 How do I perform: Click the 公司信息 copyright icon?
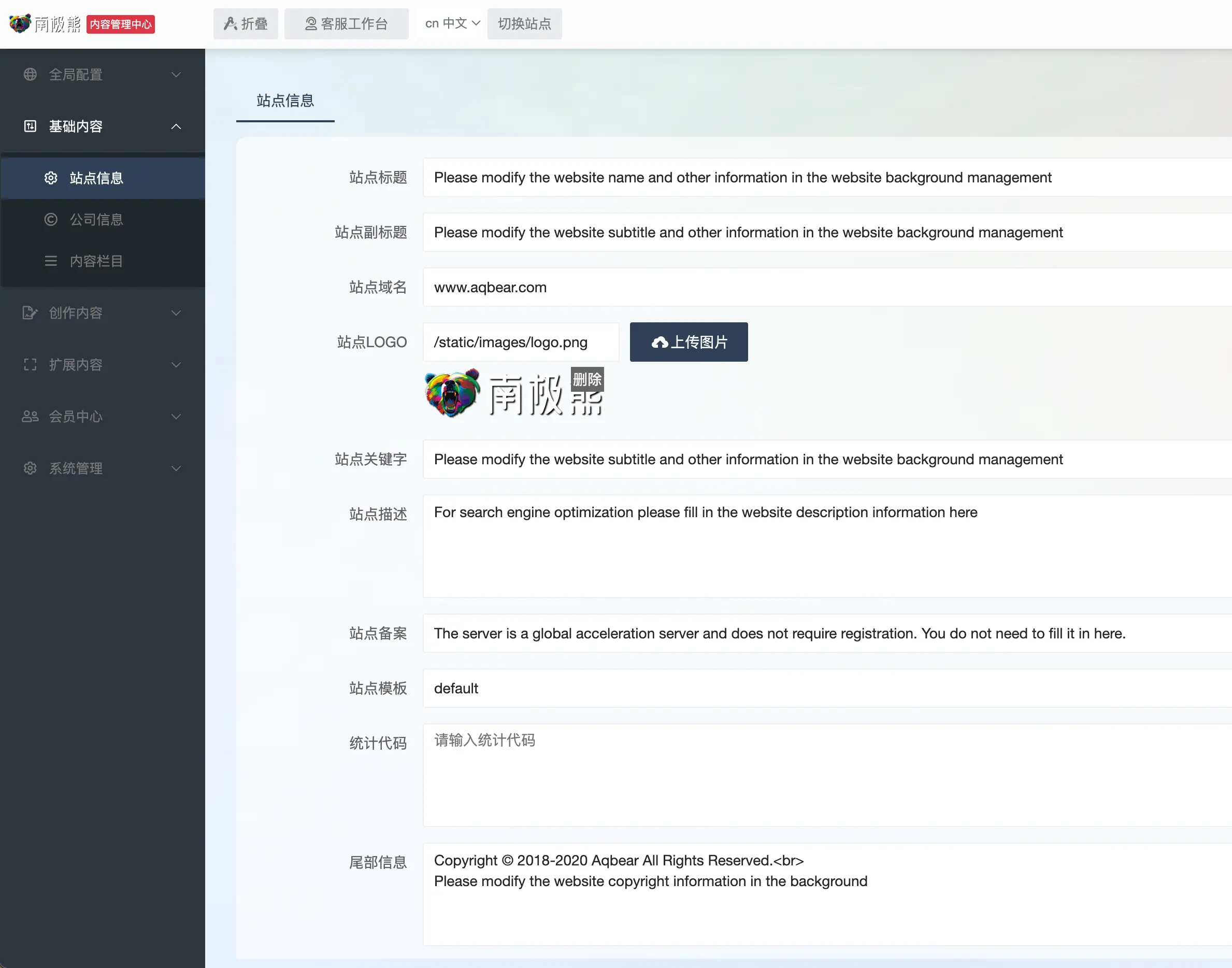tap(51, 219)
